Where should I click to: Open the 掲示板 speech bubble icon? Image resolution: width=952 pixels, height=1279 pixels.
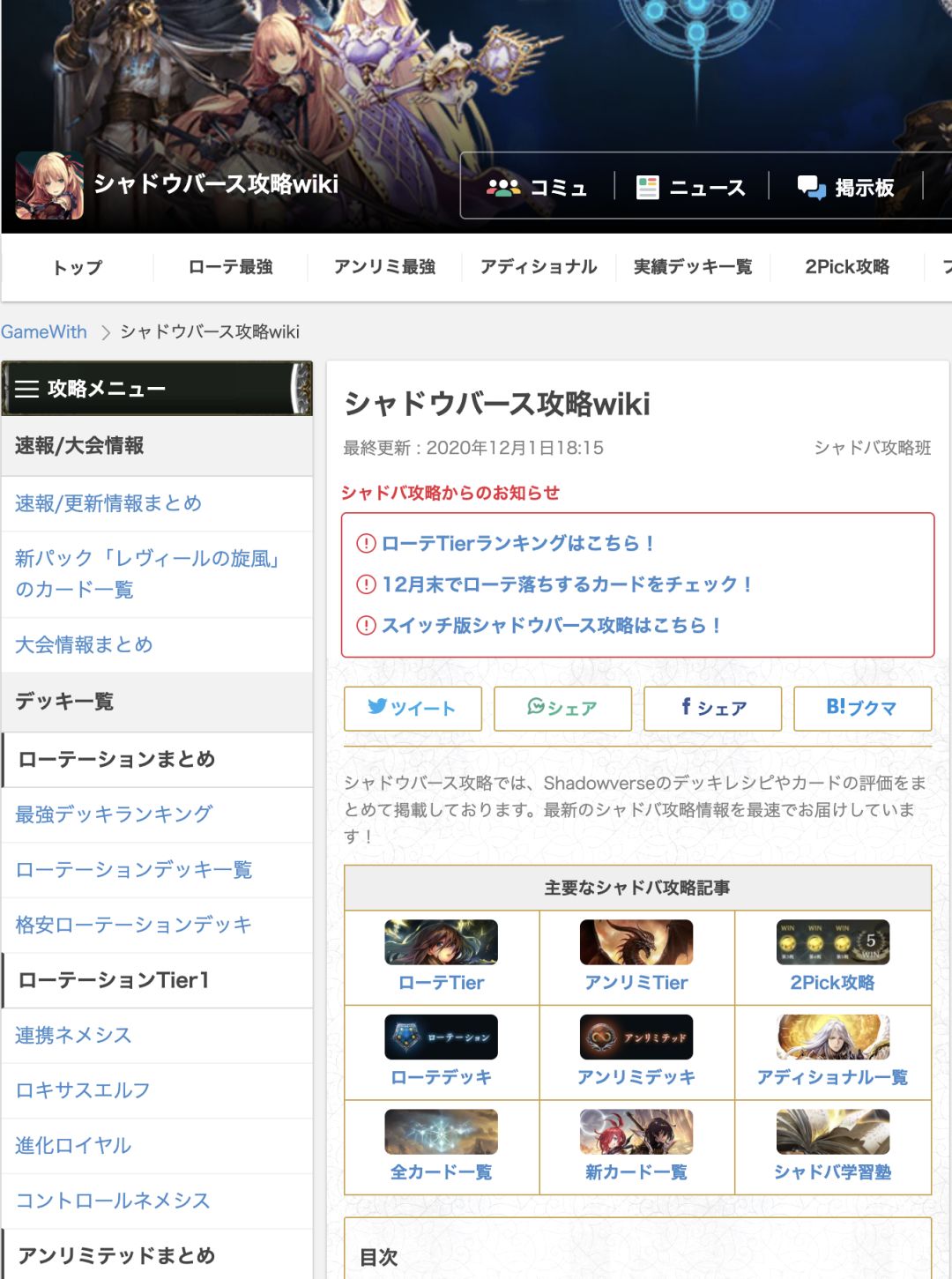coord(811,187)
